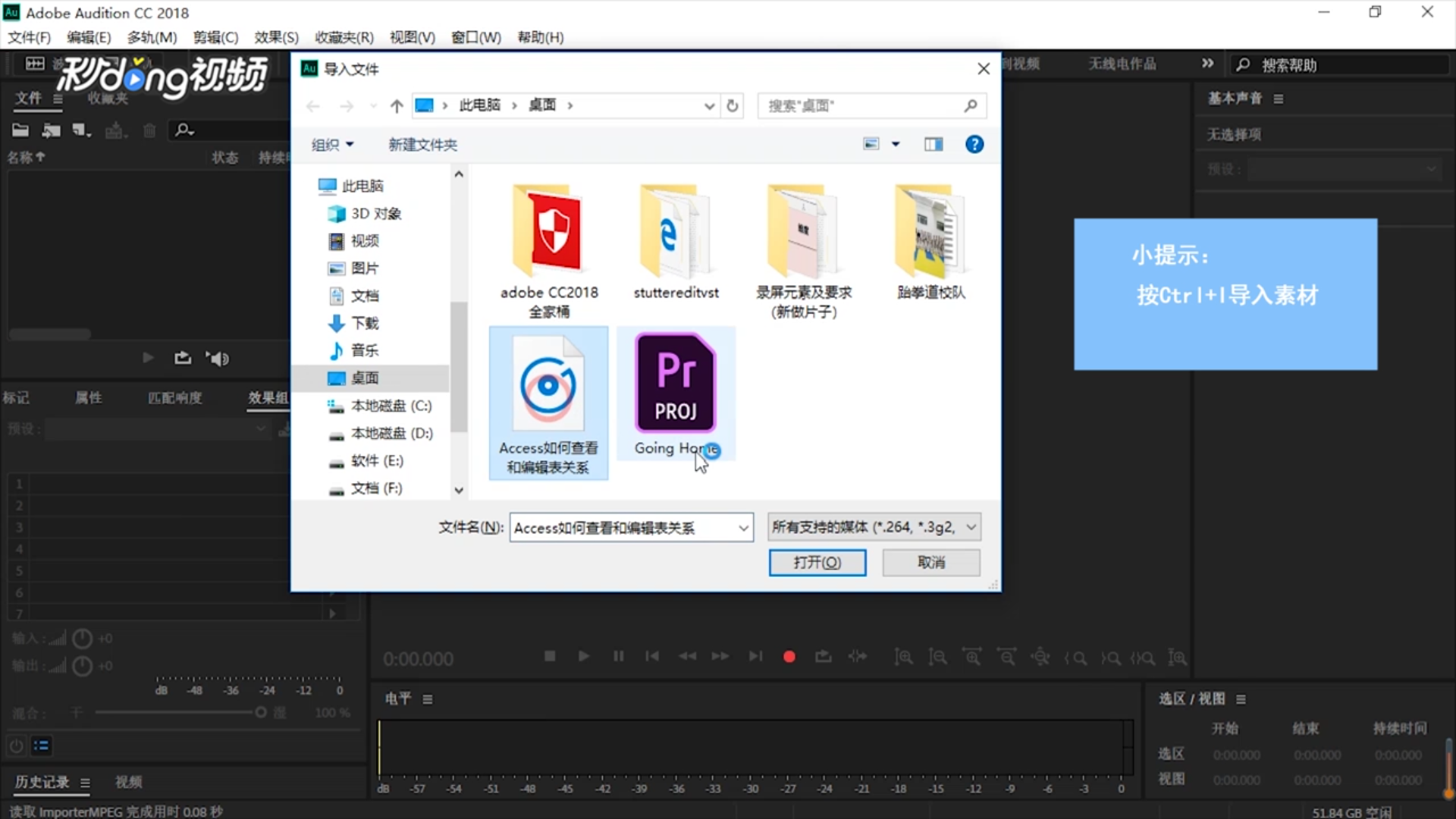The image size is (1456, 819).
Task: Click Import File icon in Files panel
Action: coord(52,130)
